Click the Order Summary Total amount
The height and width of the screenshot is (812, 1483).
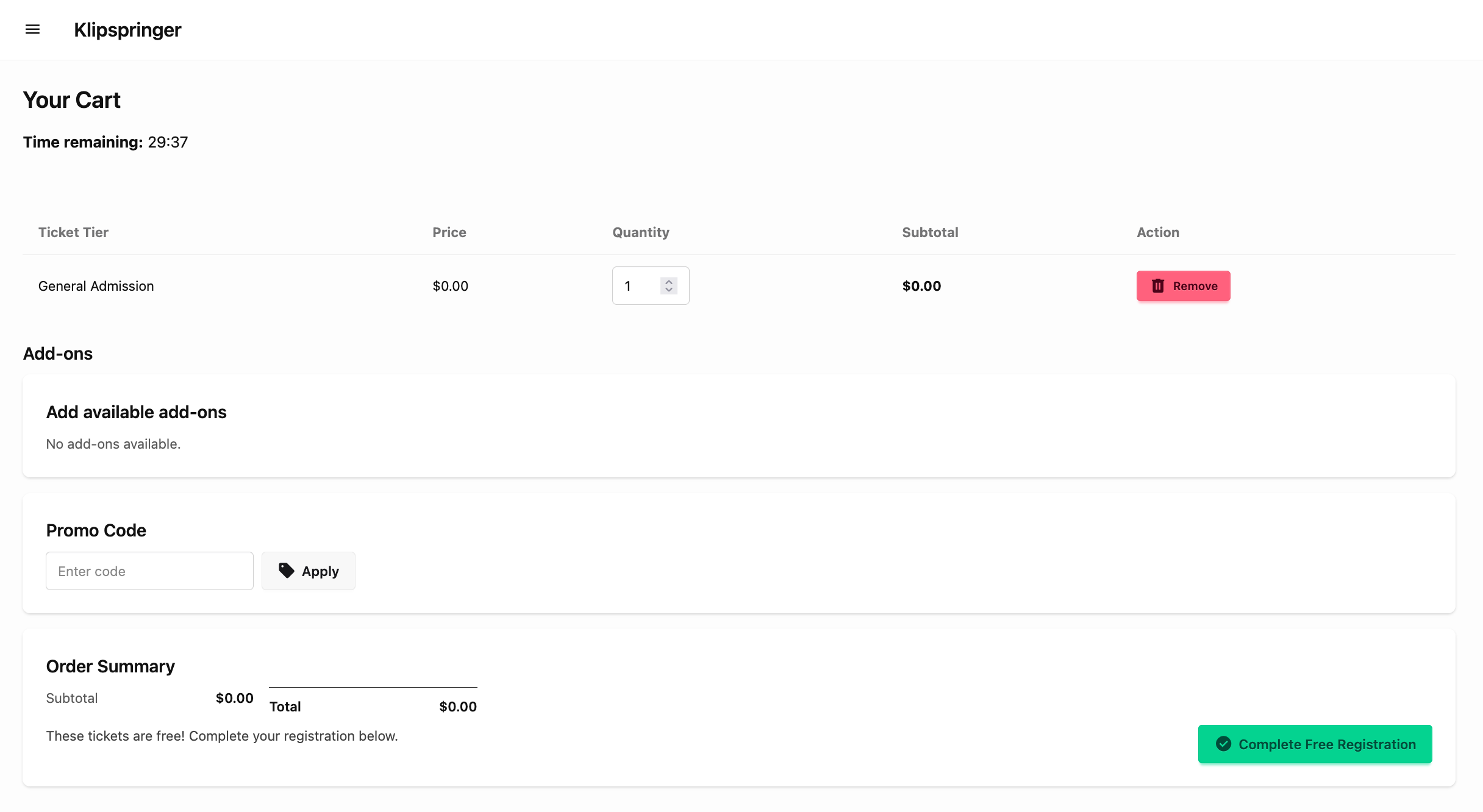[x=457, y=707]
